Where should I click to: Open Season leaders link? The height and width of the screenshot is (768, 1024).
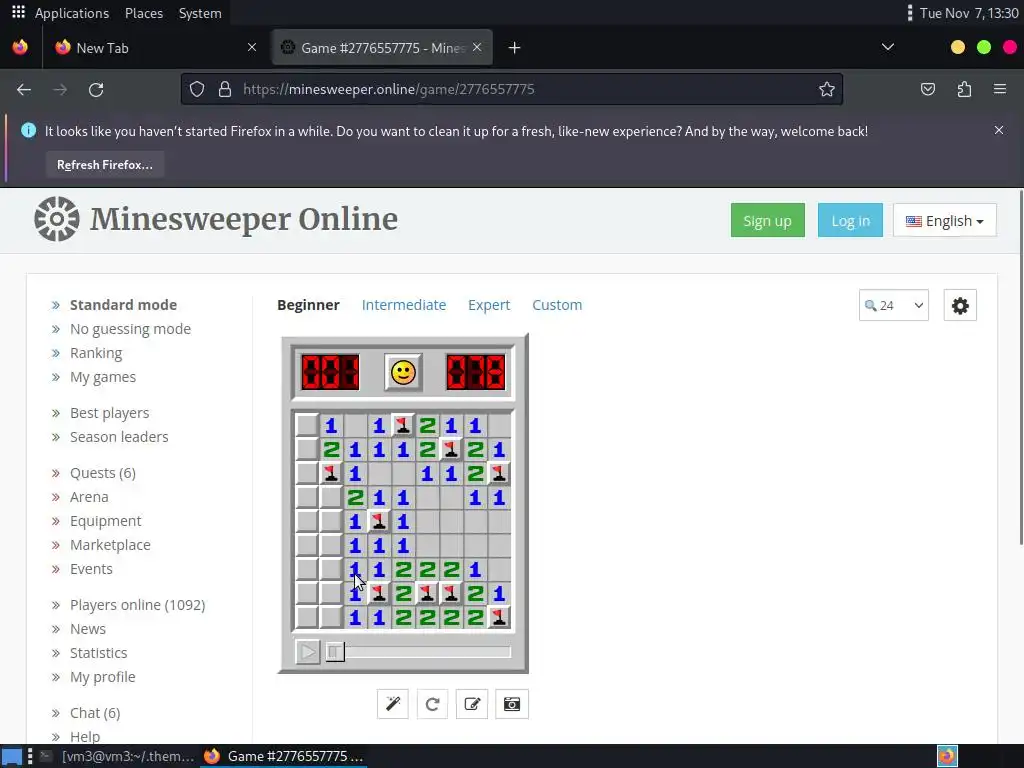point(120,437)
